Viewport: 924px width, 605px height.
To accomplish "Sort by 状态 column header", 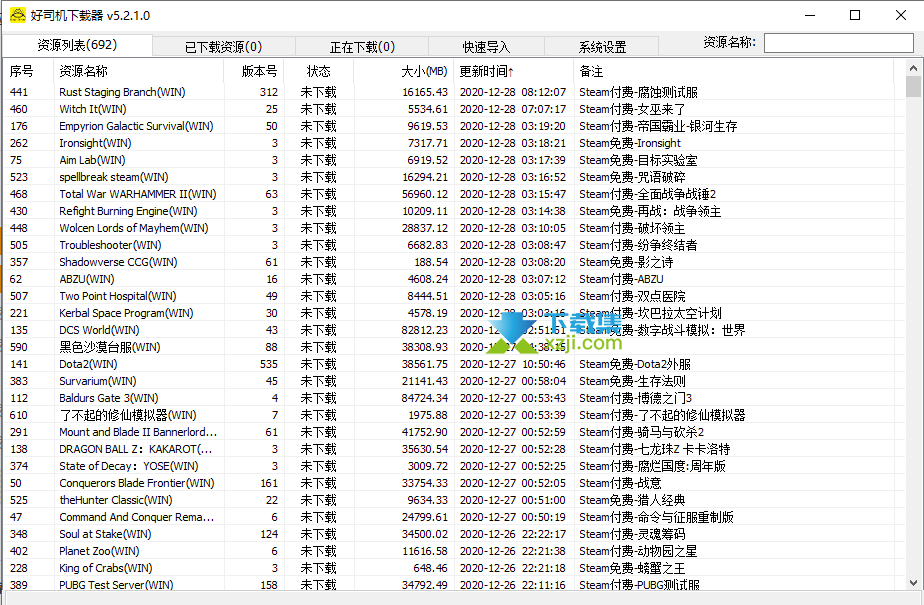I will tap(318, 71).
